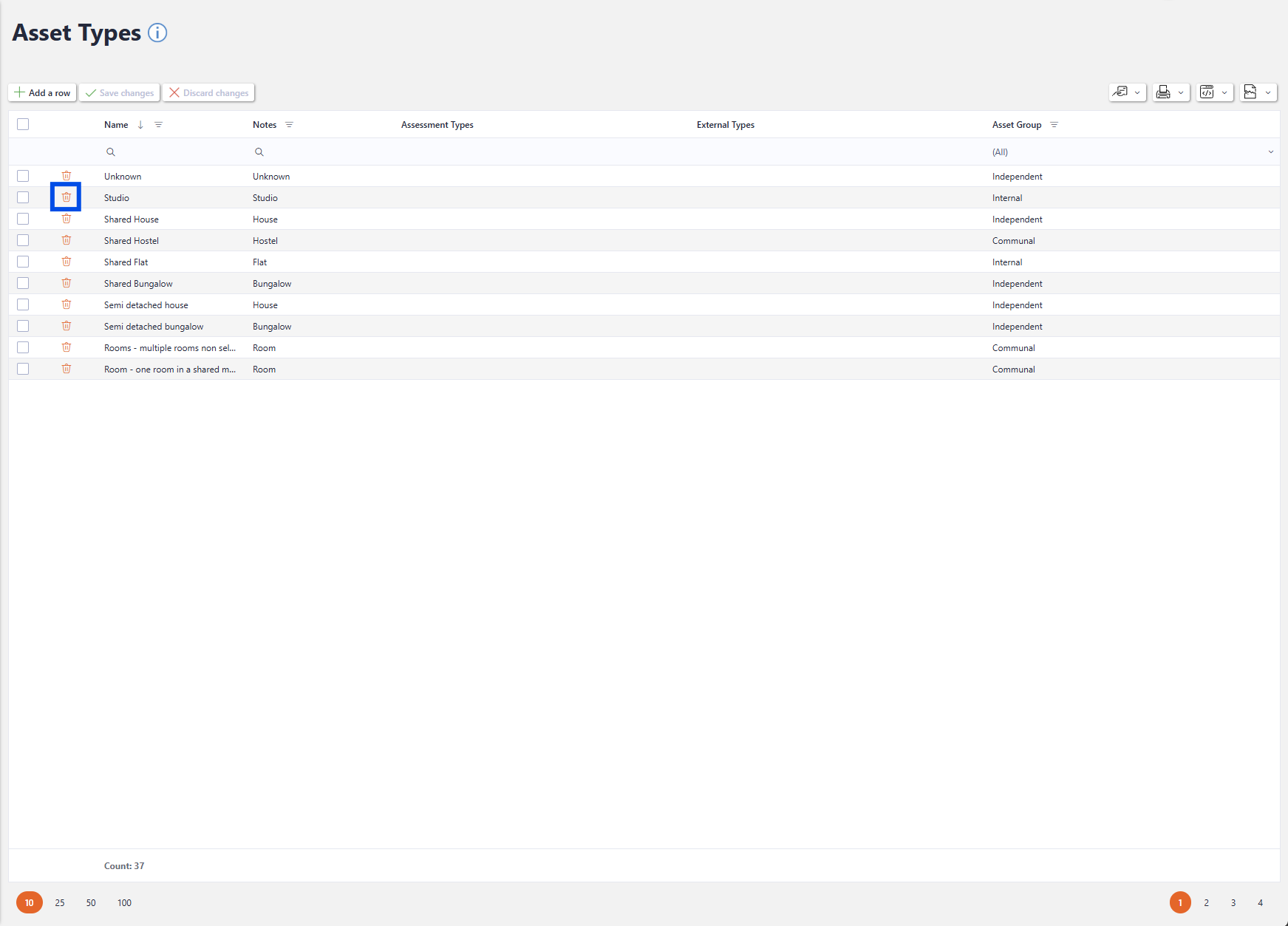
Task: Click the Add a row button
Action: coord(42,92)
